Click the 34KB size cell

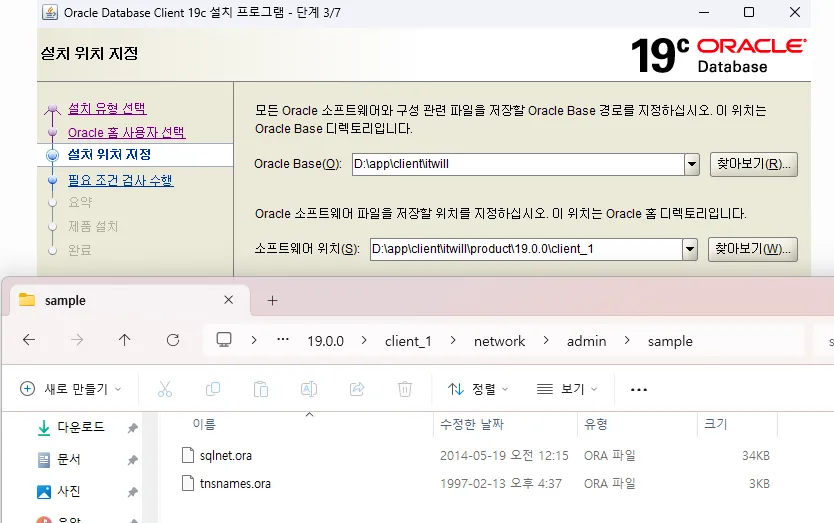coord(756,455)
